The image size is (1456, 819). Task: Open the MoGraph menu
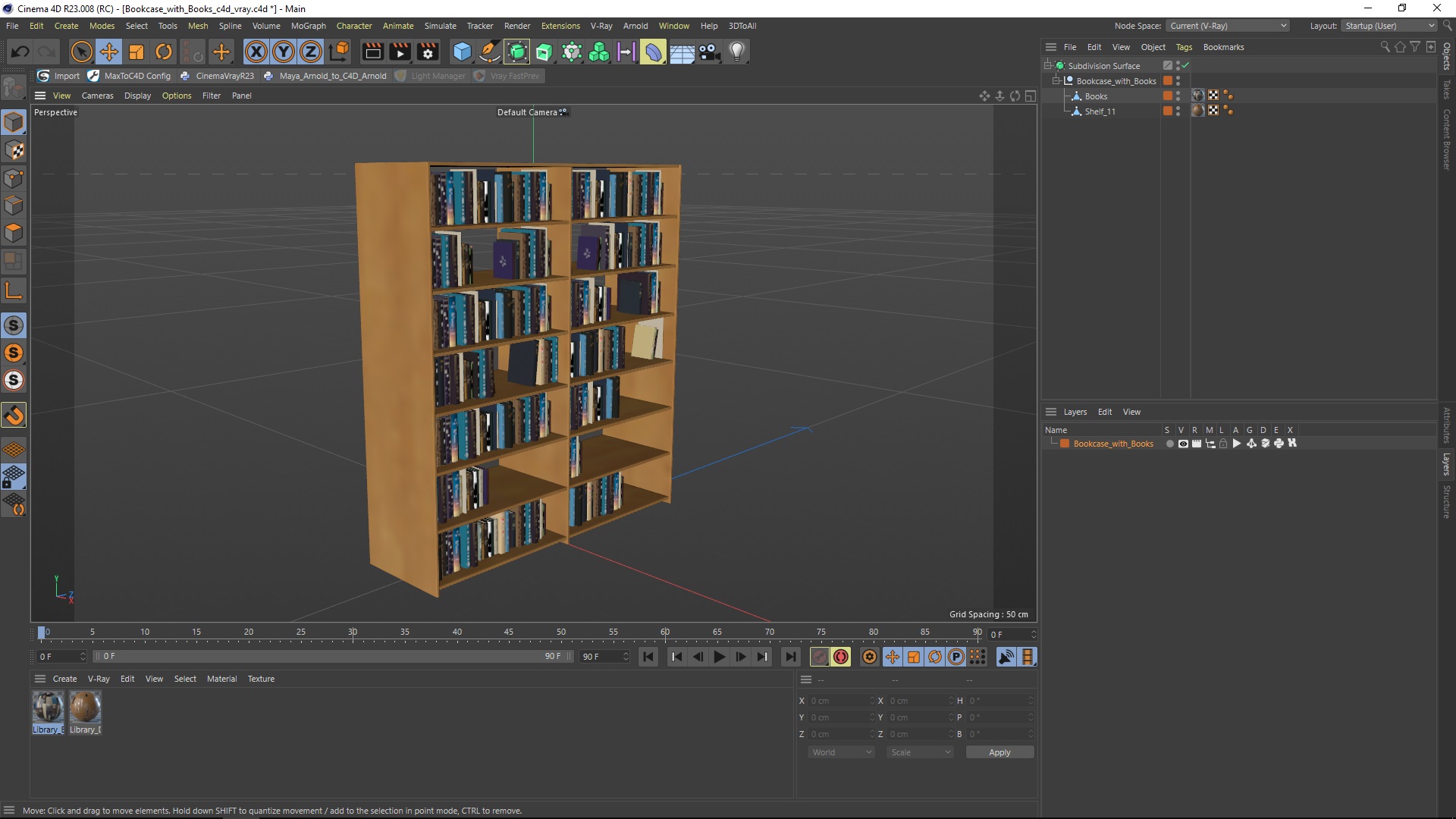(x=308, y=26)
